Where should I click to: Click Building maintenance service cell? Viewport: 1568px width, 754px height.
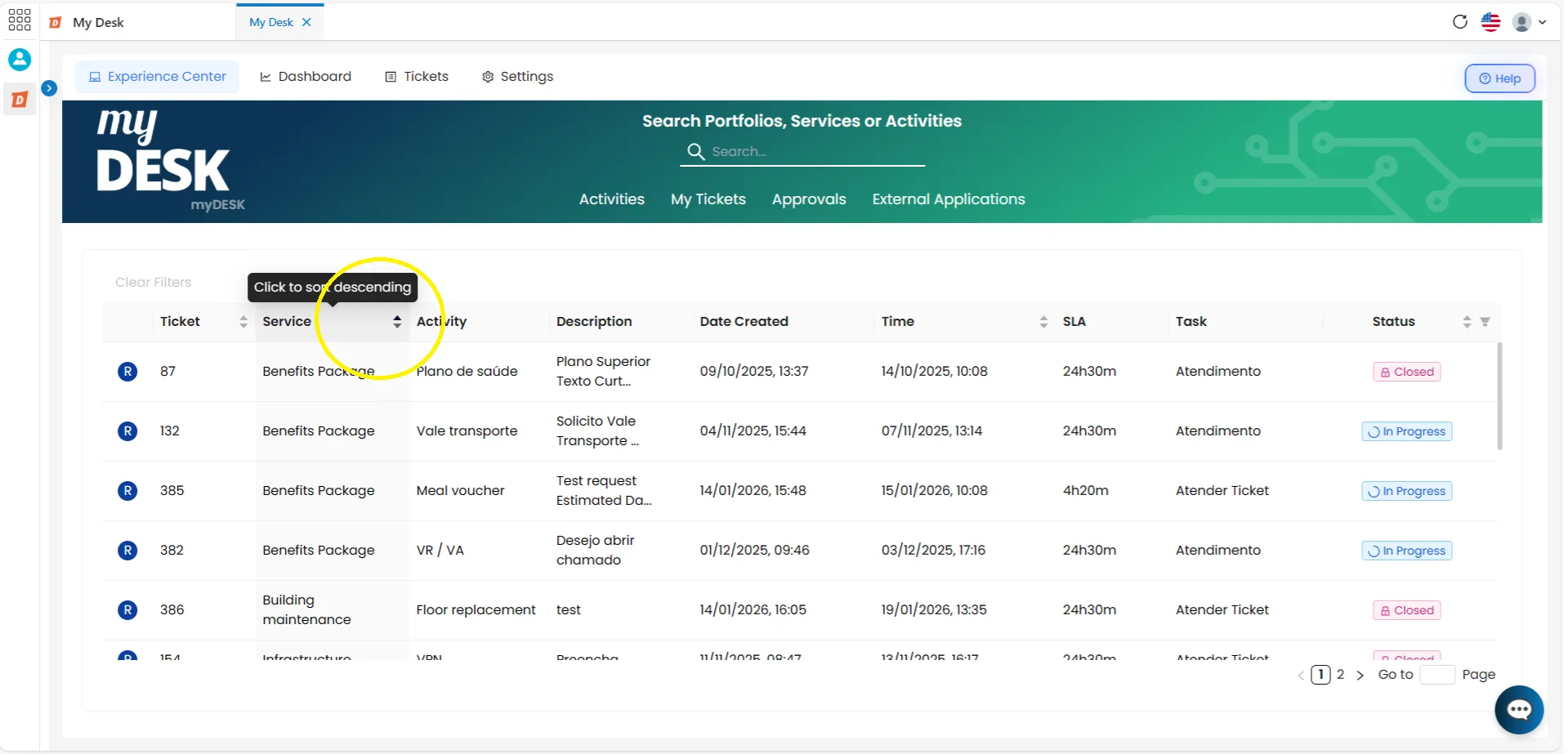click(306, 610)
